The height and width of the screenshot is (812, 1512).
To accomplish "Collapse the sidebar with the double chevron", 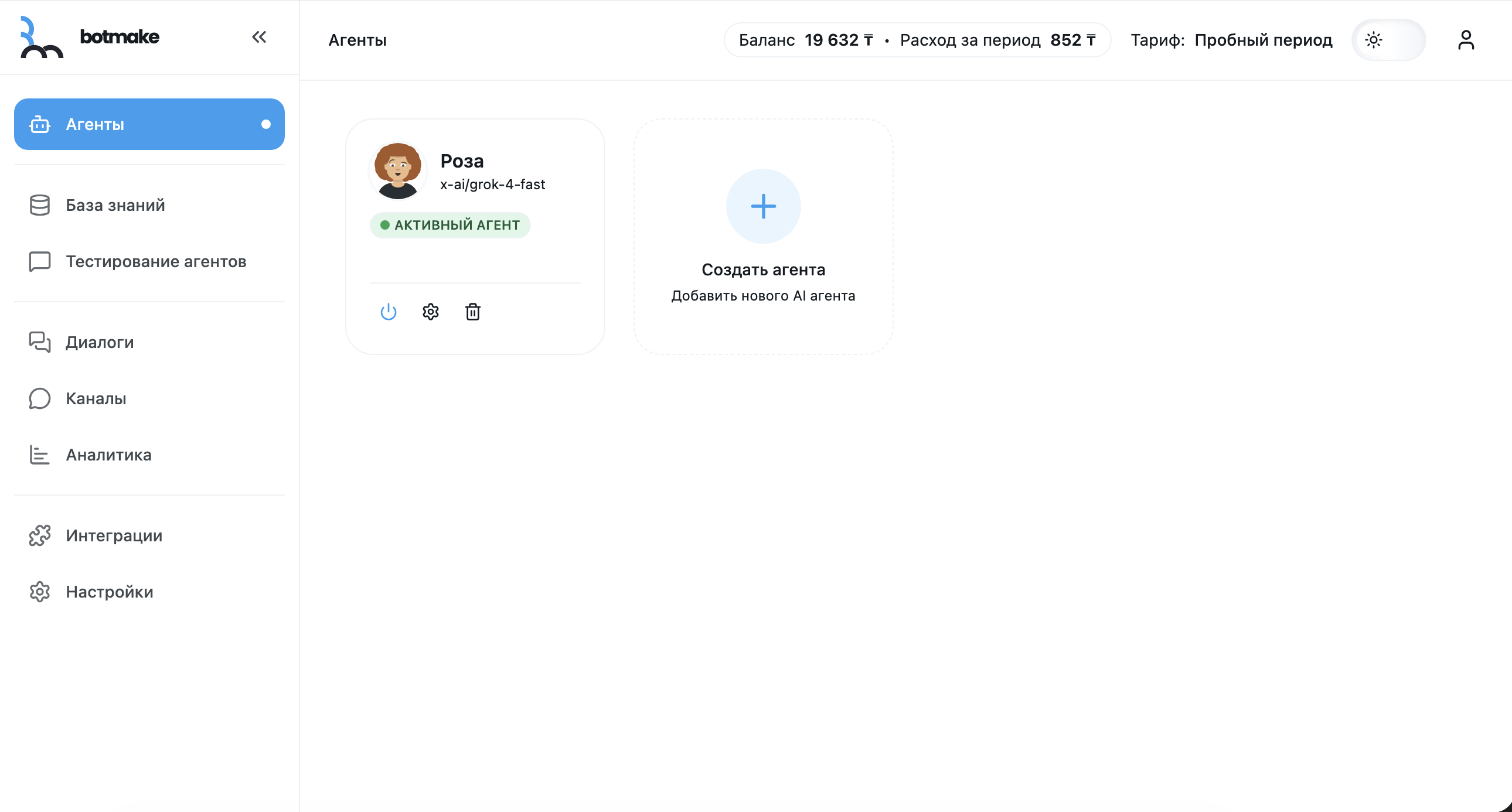I will [x=259, y=36].
